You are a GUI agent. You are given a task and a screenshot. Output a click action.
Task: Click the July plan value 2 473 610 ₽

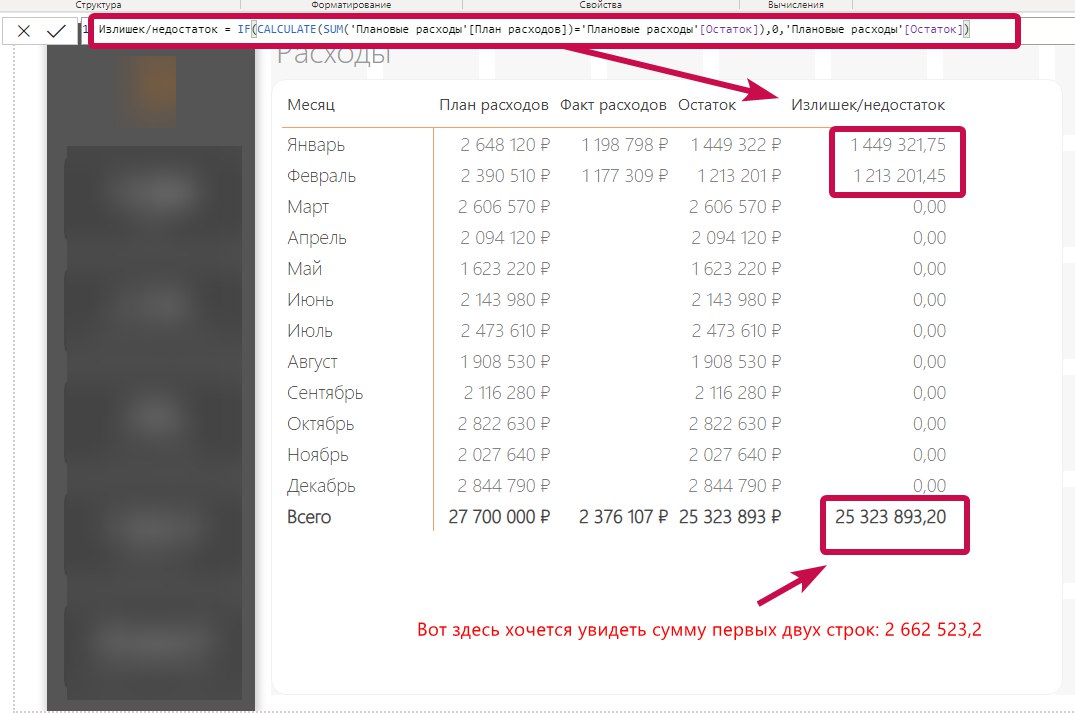(505, 330)
